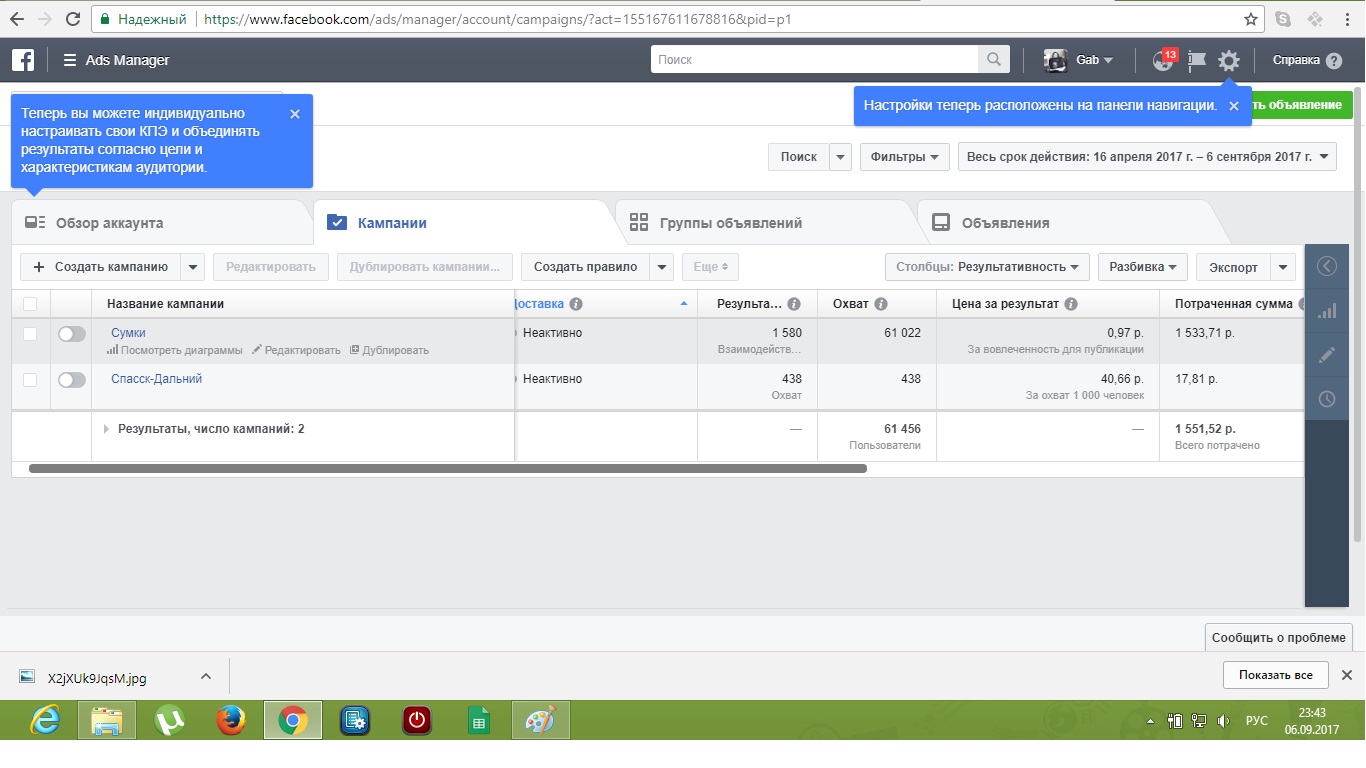Image resolution: width=1366 pixels, height=768 pixels.
Task: Switch to the Обзор аккаунта tab
Action: coord(160,223)
